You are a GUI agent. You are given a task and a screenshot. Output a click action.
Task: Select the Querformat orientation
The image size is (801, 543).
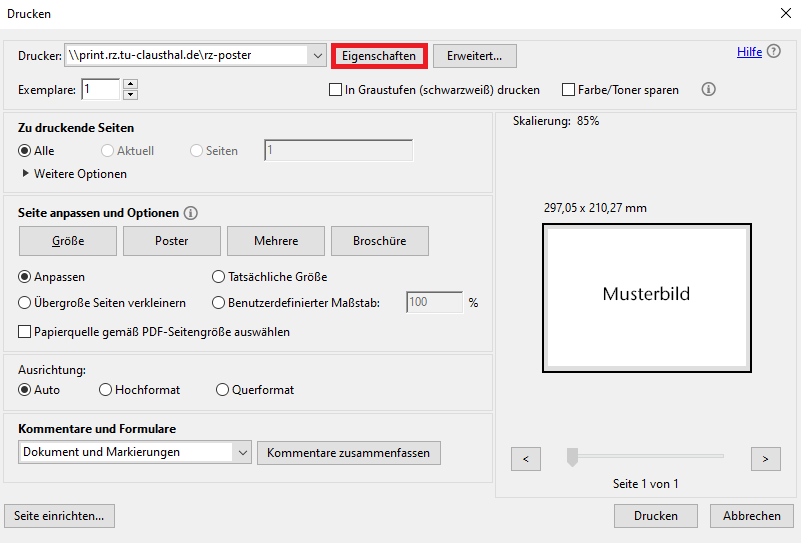[222, 390]
